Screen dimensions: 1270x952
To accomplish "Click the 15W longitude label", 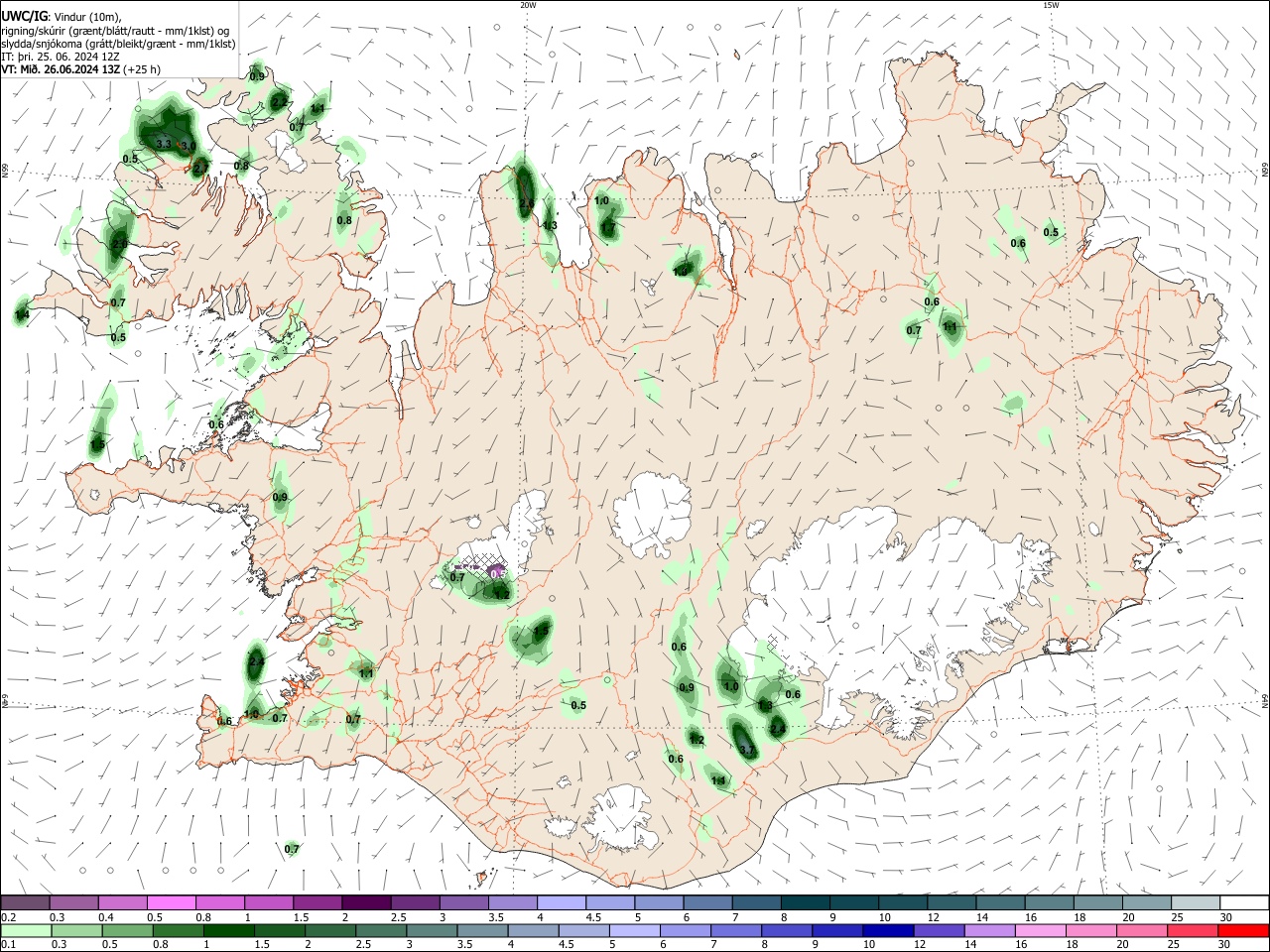I will [1050, 5].
